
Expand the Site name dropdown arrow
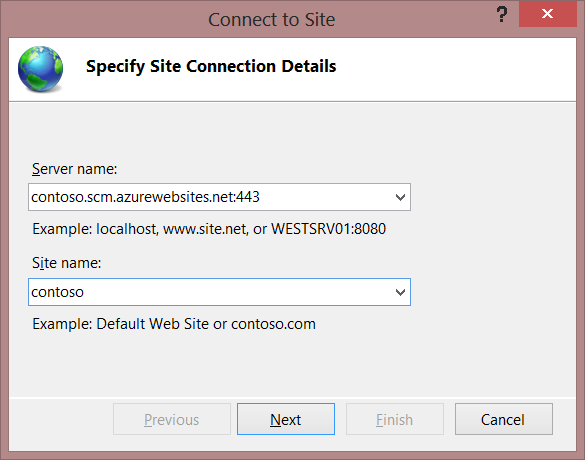point(400,292)
